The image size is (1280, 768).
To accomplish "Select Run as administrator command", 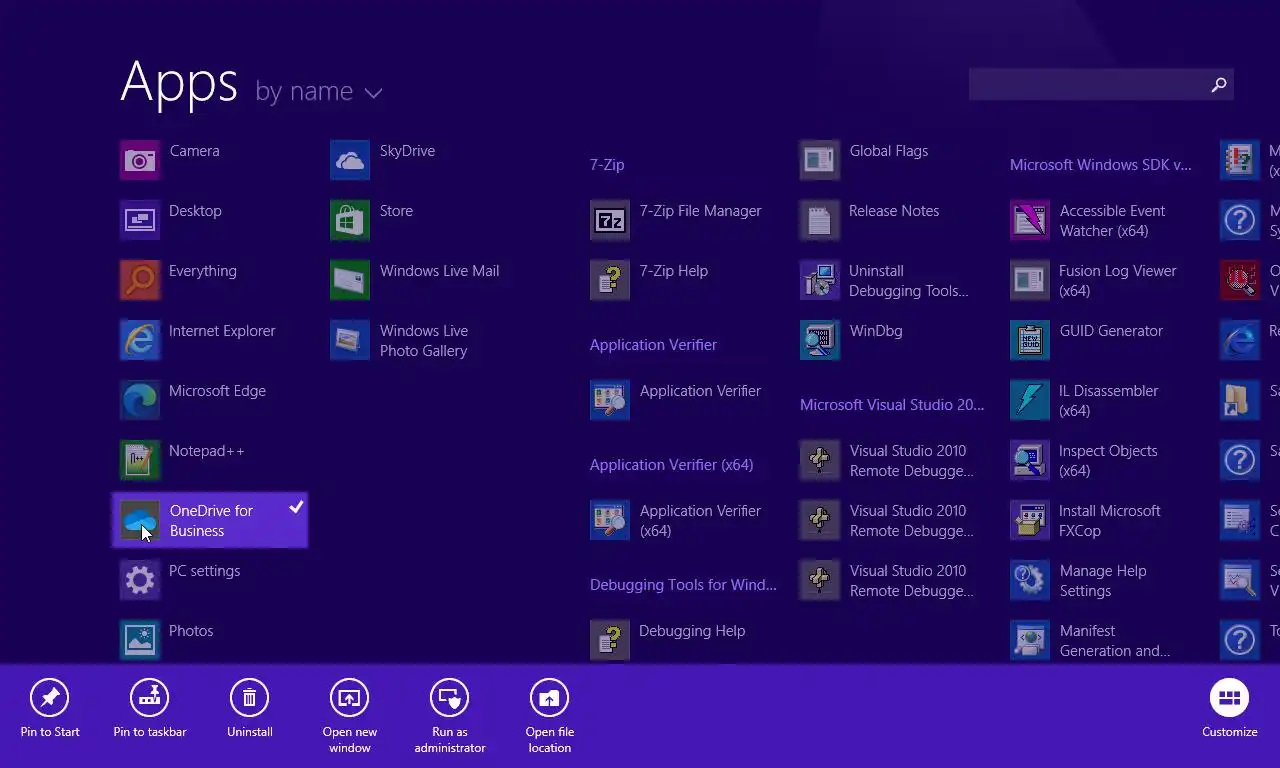I will [x=450, y=716].
